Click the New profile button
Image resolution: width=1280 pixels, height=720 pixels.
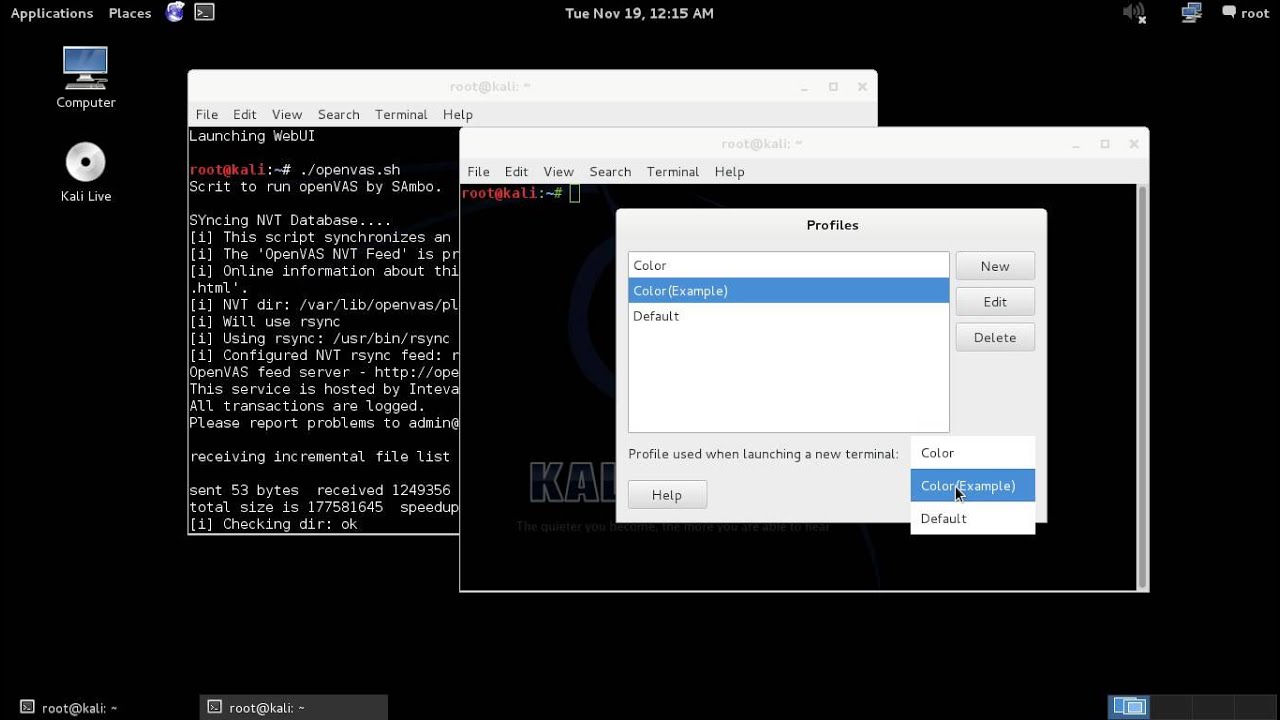click(x=995, y=266)
